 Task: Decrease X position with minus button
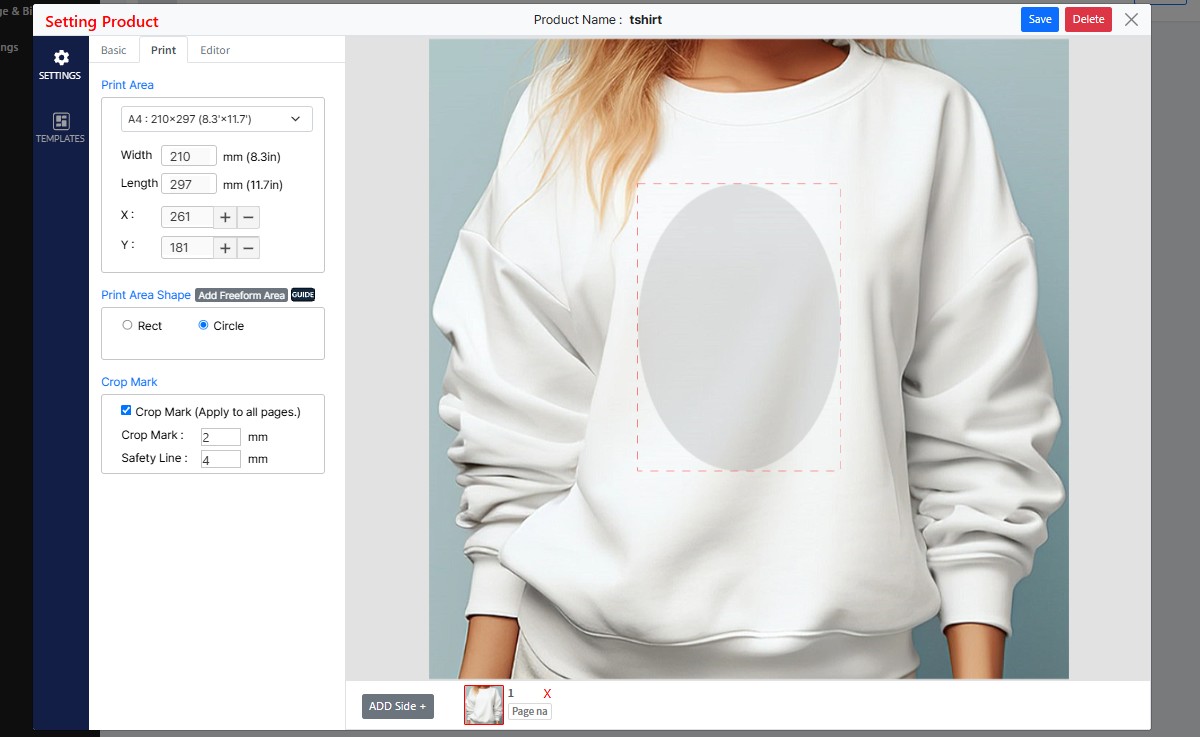pos(248,217)
